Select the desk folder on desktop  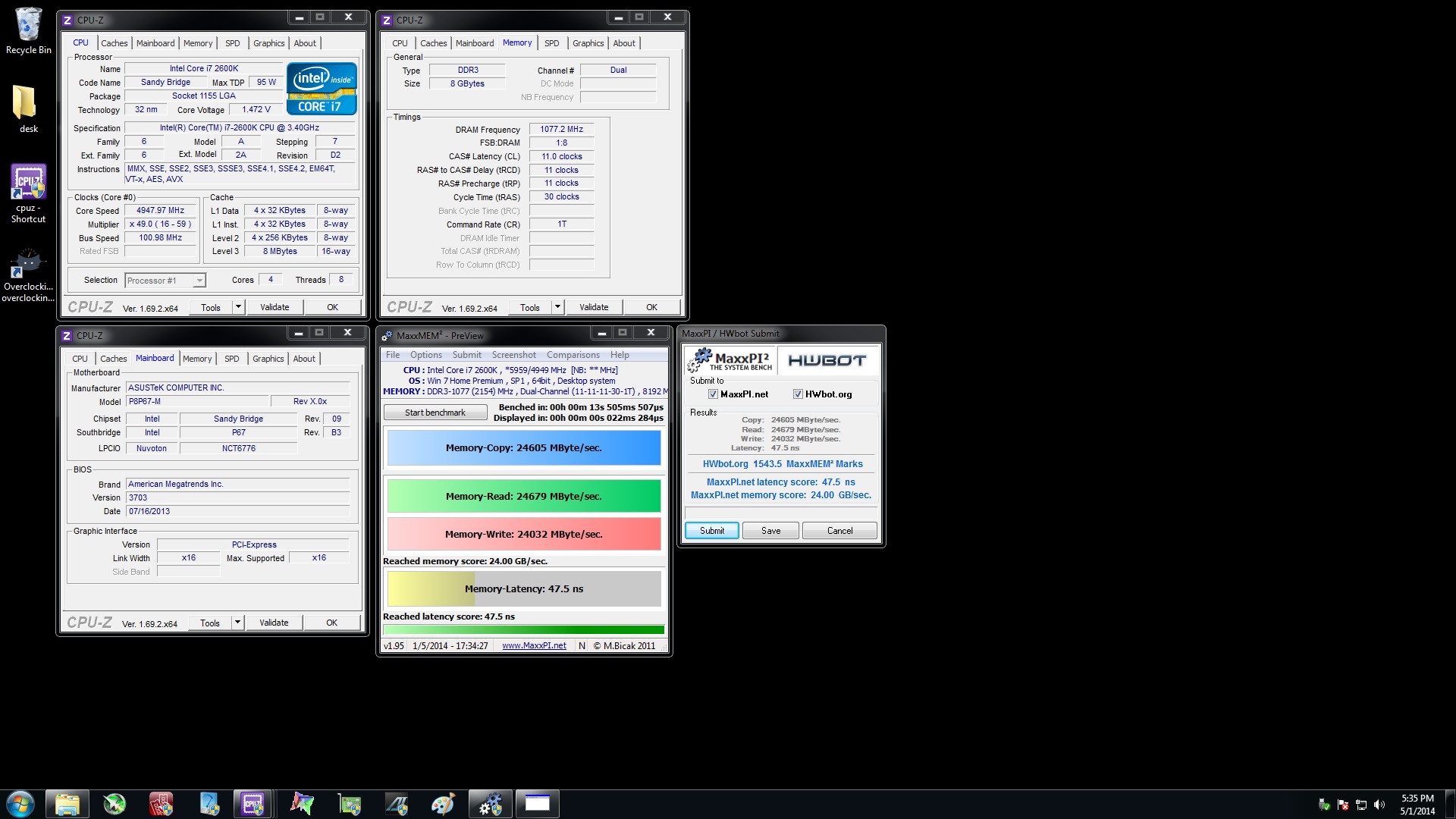tap(28, 108)
